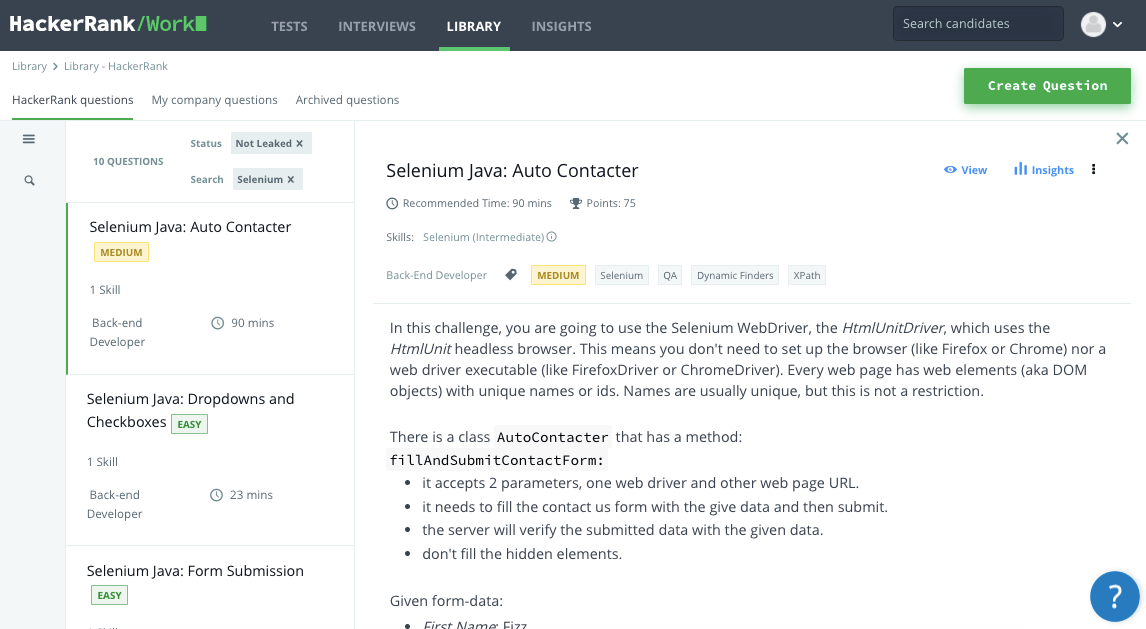This screenshot has height=629, width=1146.
Task: Switch to the Insights nav tab
Action: [561, 26]
